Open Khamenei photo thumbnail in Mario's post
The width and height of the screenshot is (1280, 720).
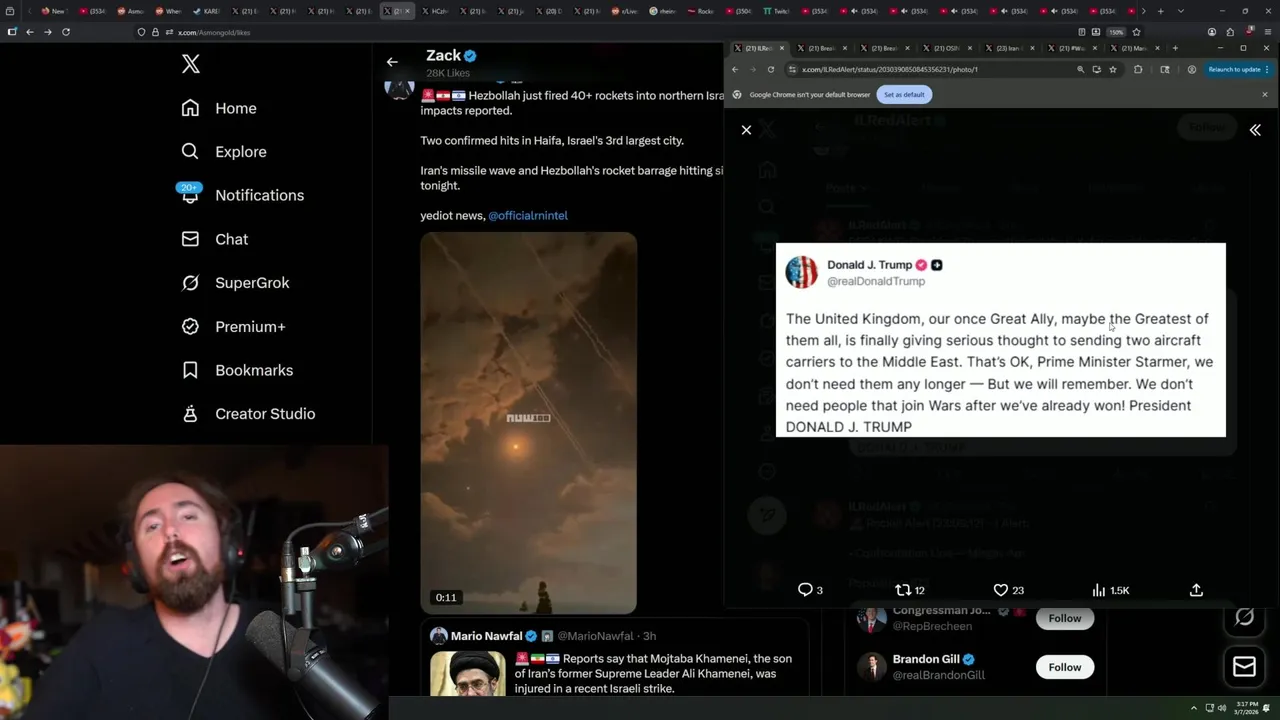point(468,674)
